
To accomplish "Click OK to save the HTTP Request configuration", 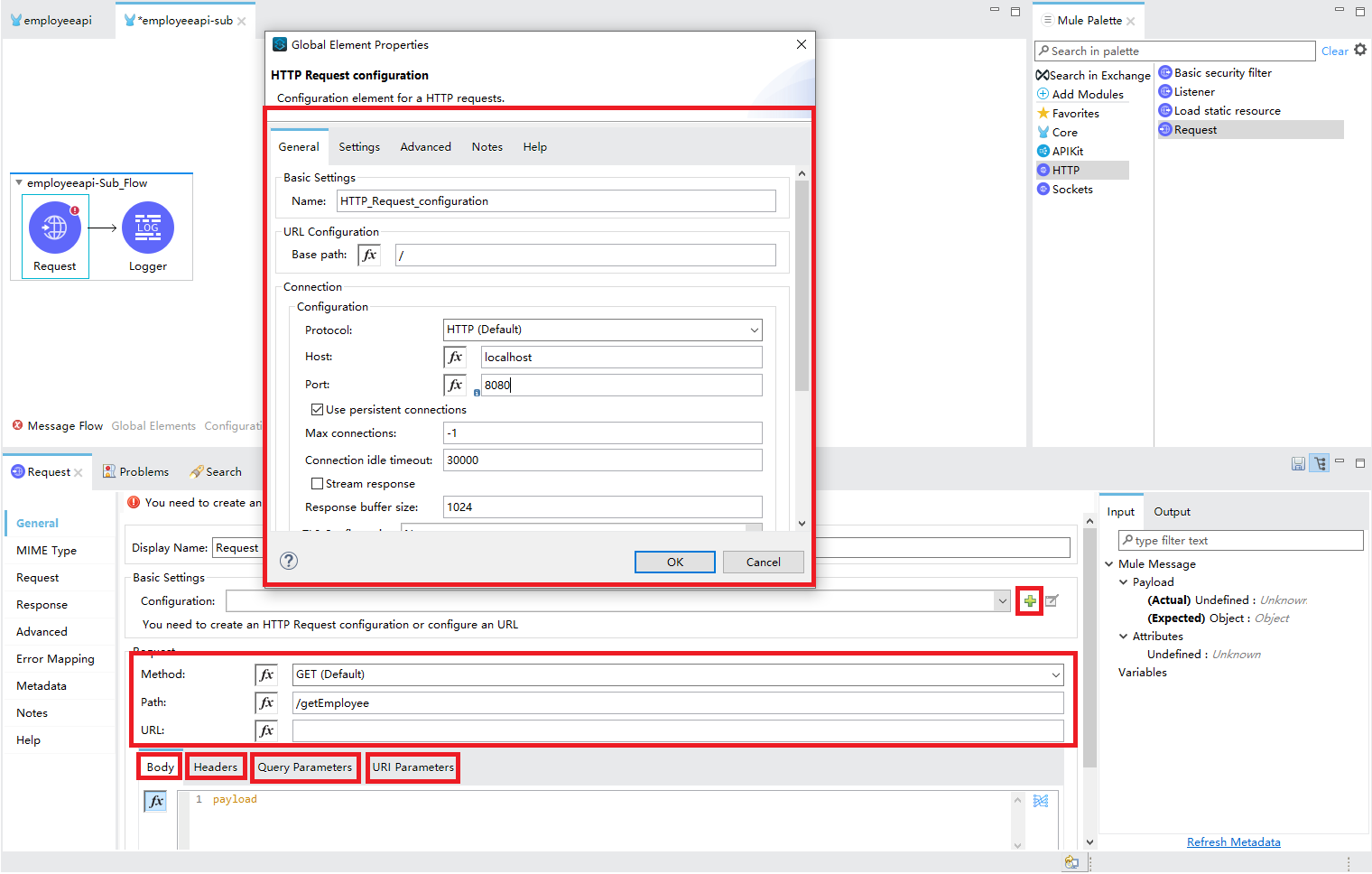I will tap(674, 561).
